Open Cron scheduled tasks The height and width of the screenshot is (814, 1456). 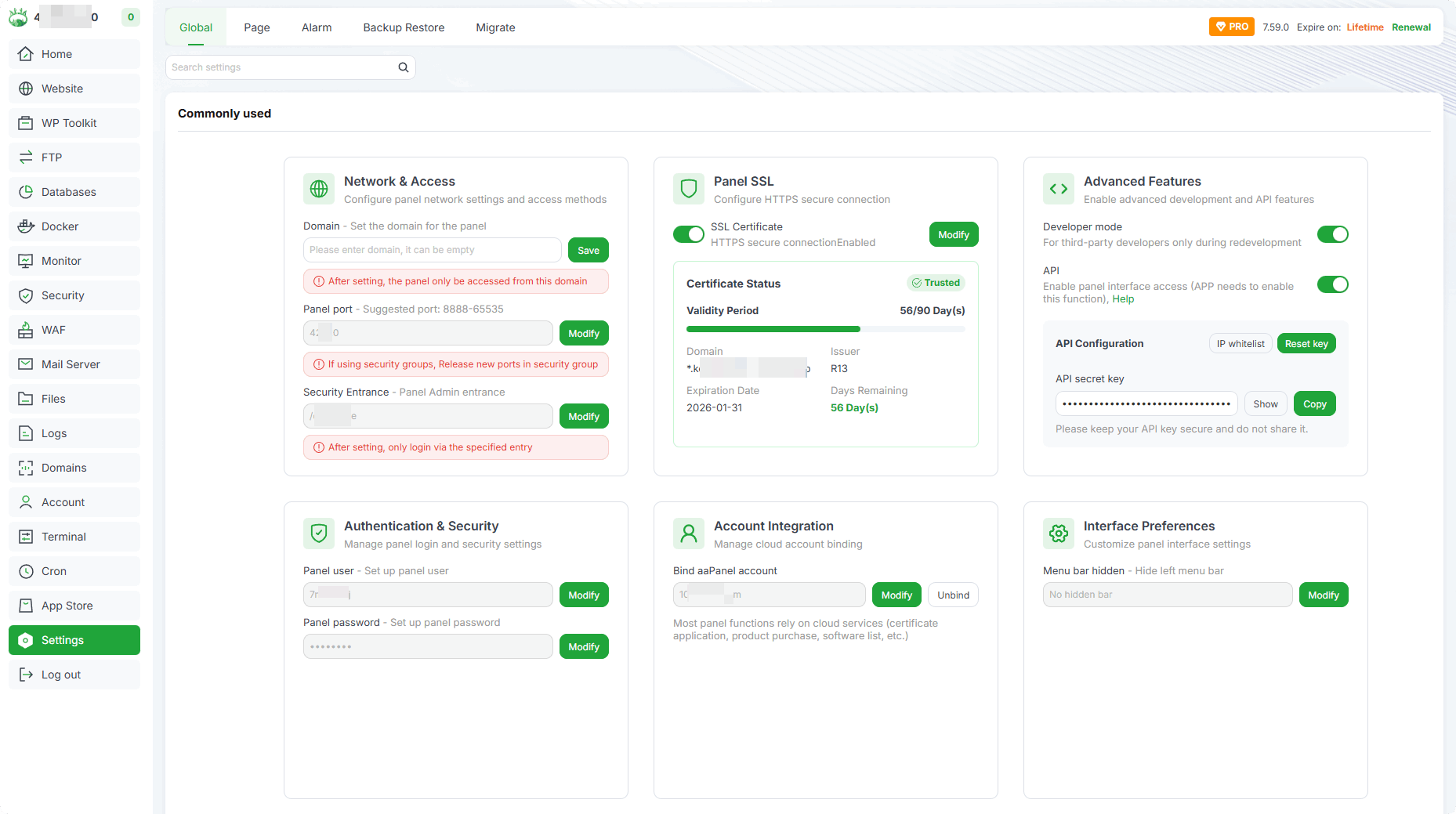click(x=54, y=571)
